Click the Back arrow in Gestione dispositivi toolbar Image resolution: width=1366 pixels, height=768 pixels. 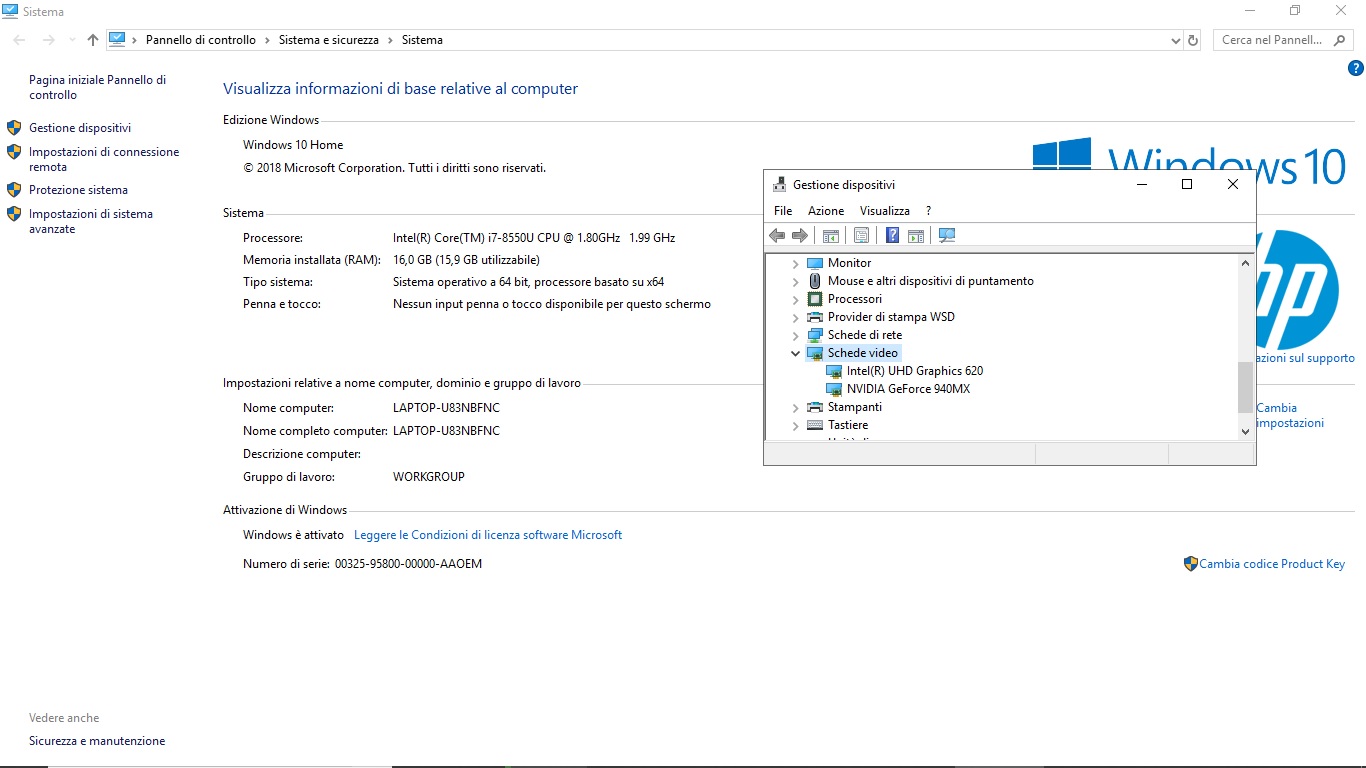pos(777,236)
